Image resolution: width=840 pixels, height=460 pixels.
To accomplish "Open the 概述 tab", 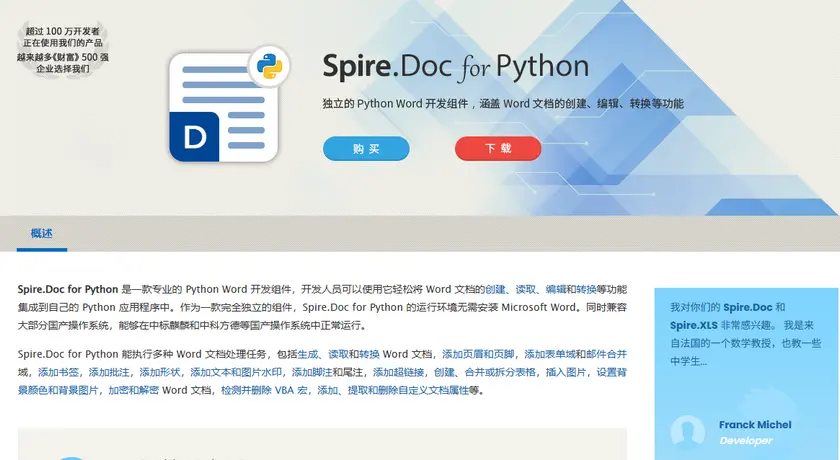I will [42, 233].
